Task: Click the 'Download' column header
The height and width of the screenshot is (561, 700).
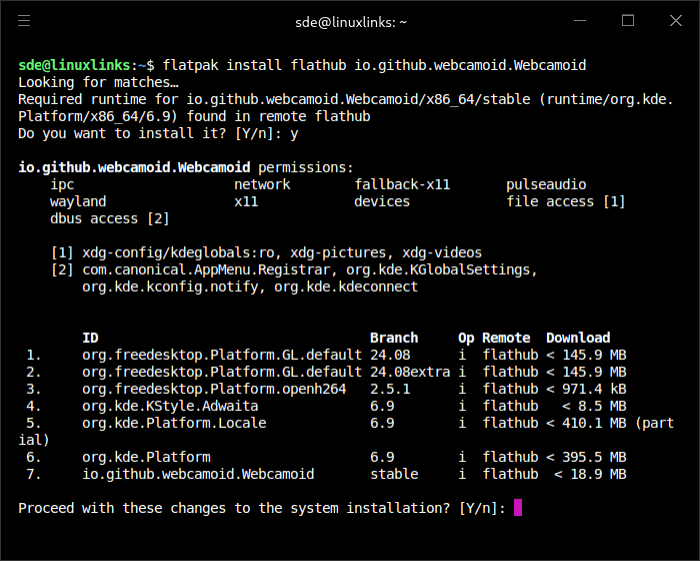Action: (x=578, y=338)
